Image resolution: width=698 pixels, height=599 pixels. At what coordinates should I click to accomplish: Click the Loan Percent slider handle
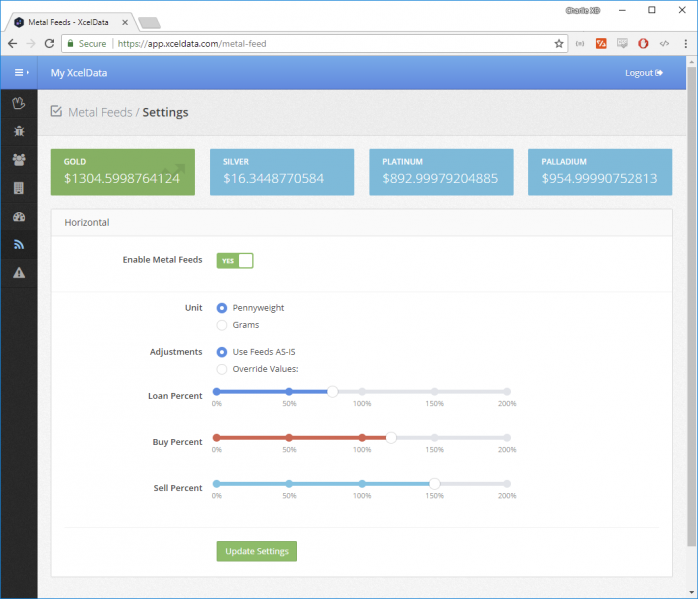pos(333,392)
